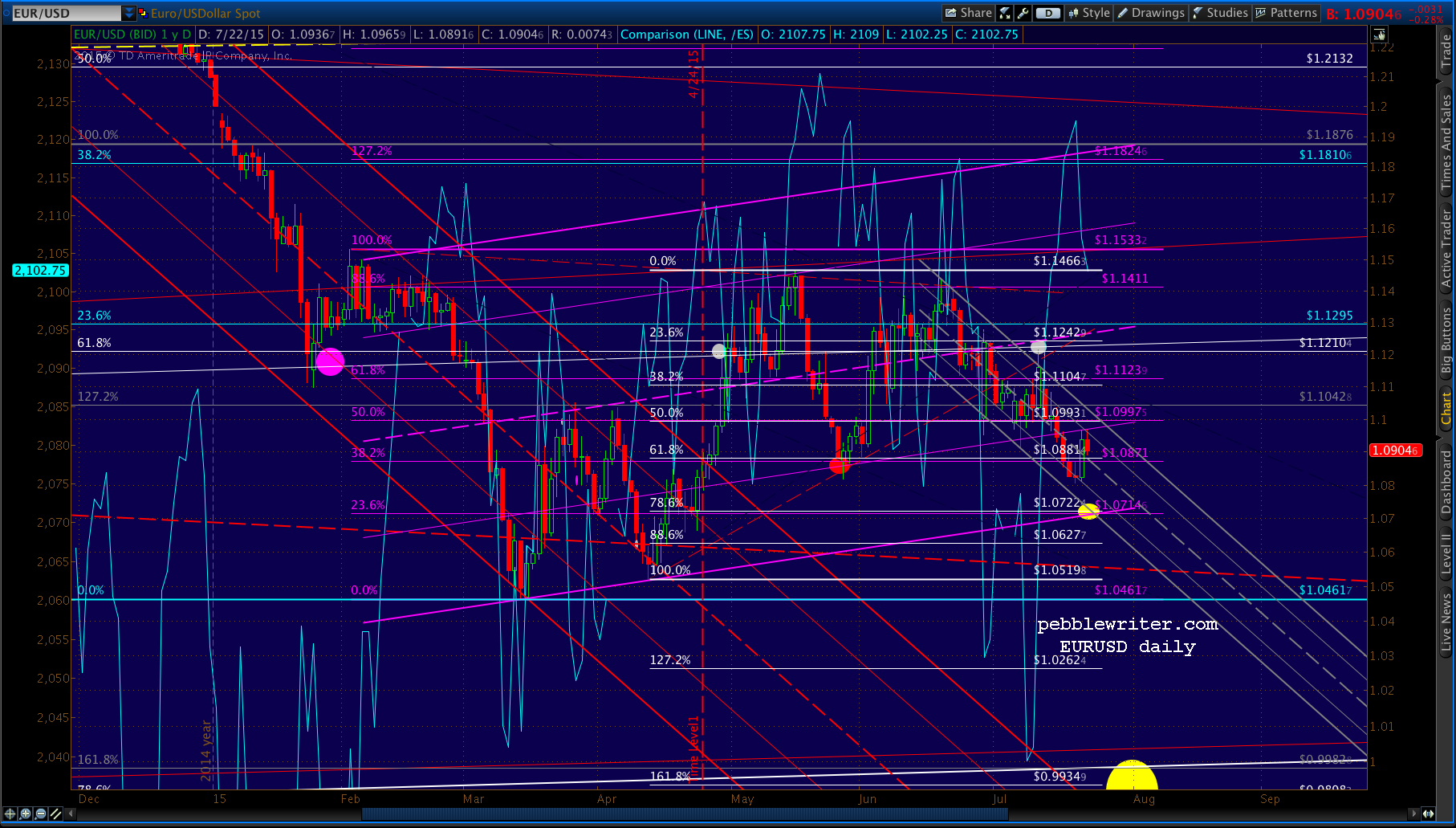Viewport: 1456px width, 828px height.
Task: Open the quick study flask icon
Action: 1005,13
